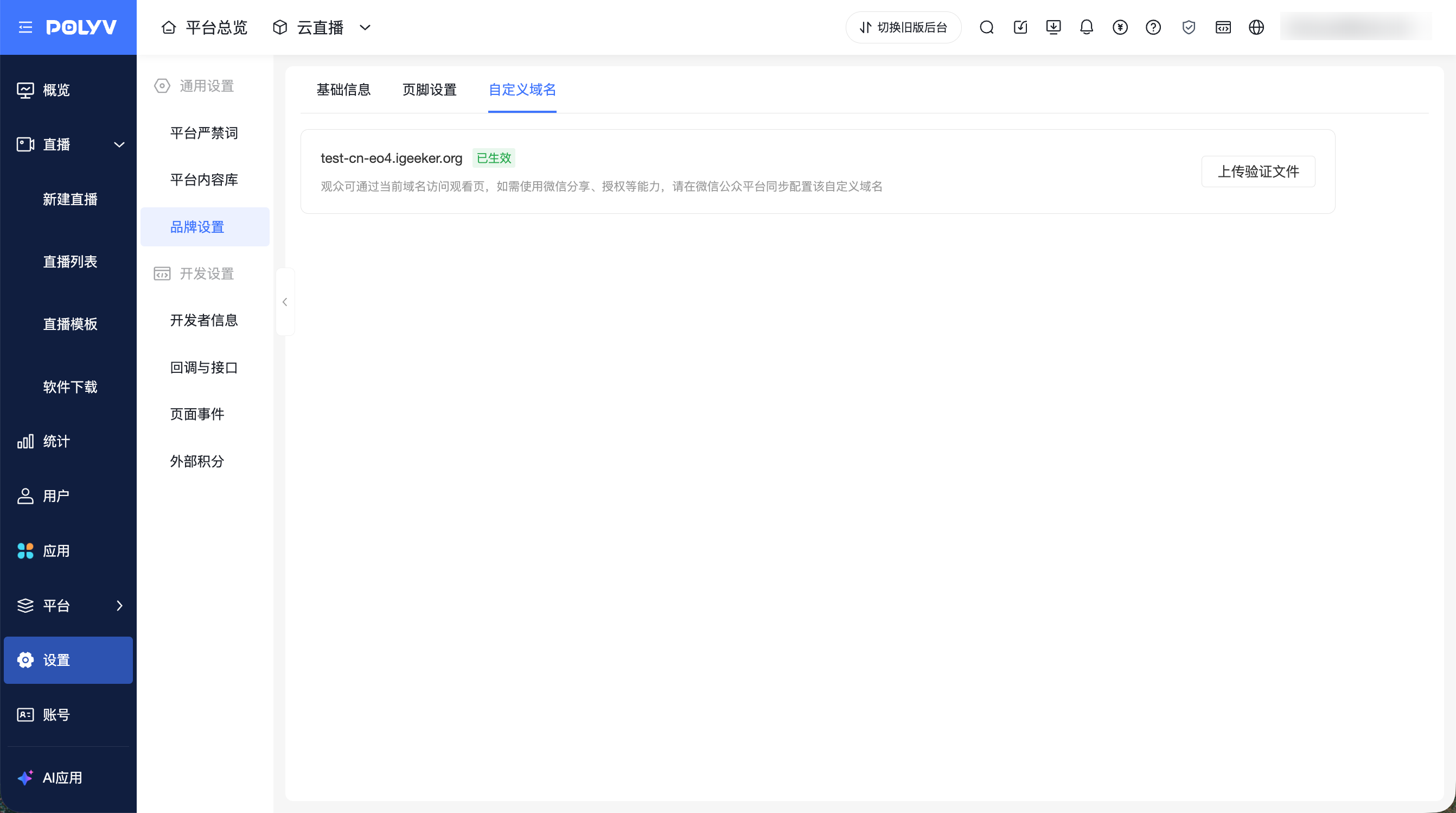The height and width of the screenshot is (813, 1456).
Task: Open the download center icon
Action: pos(1053,27)
